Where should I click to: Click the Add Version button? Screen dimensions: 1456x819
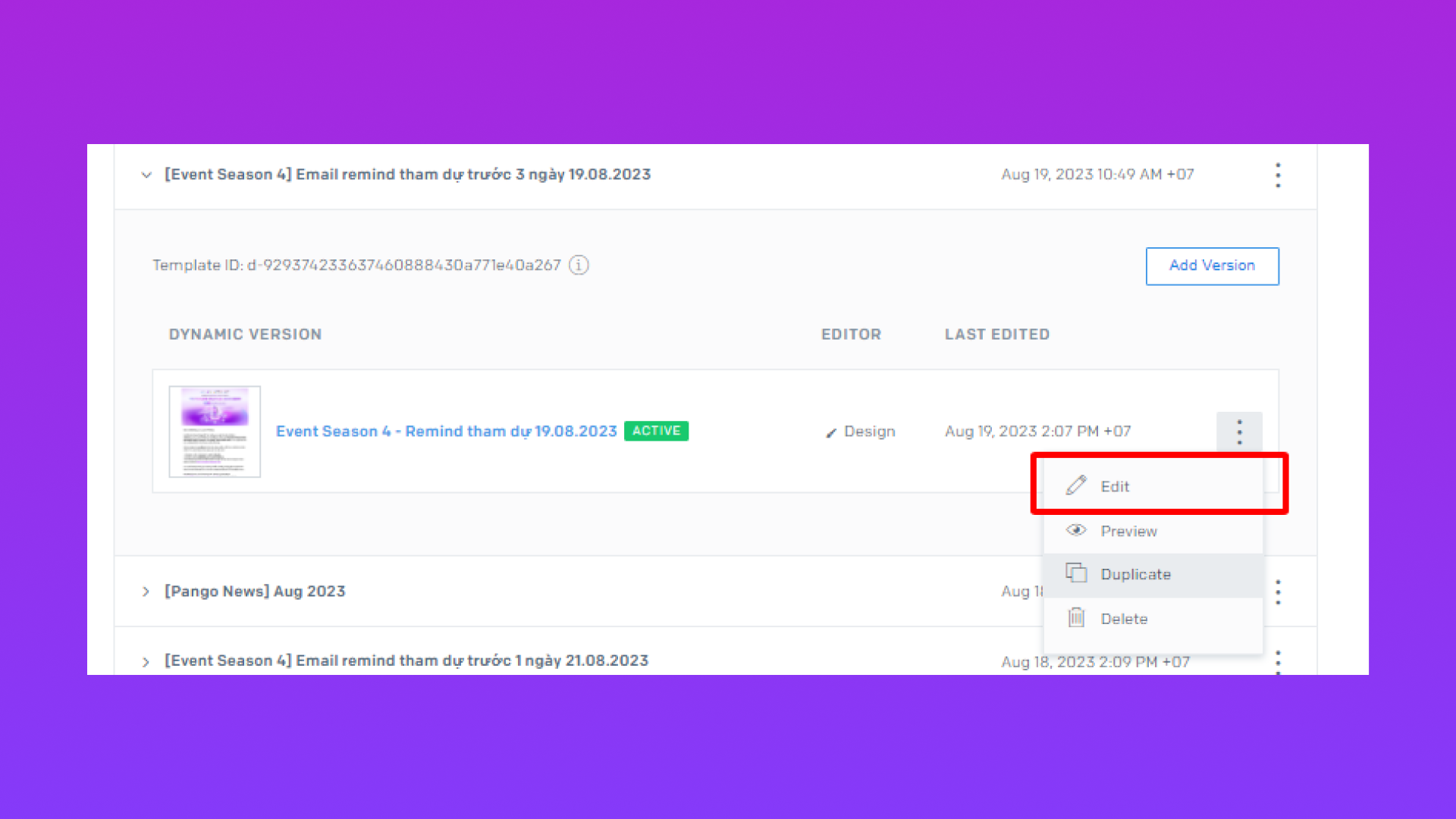point(1212,266)
